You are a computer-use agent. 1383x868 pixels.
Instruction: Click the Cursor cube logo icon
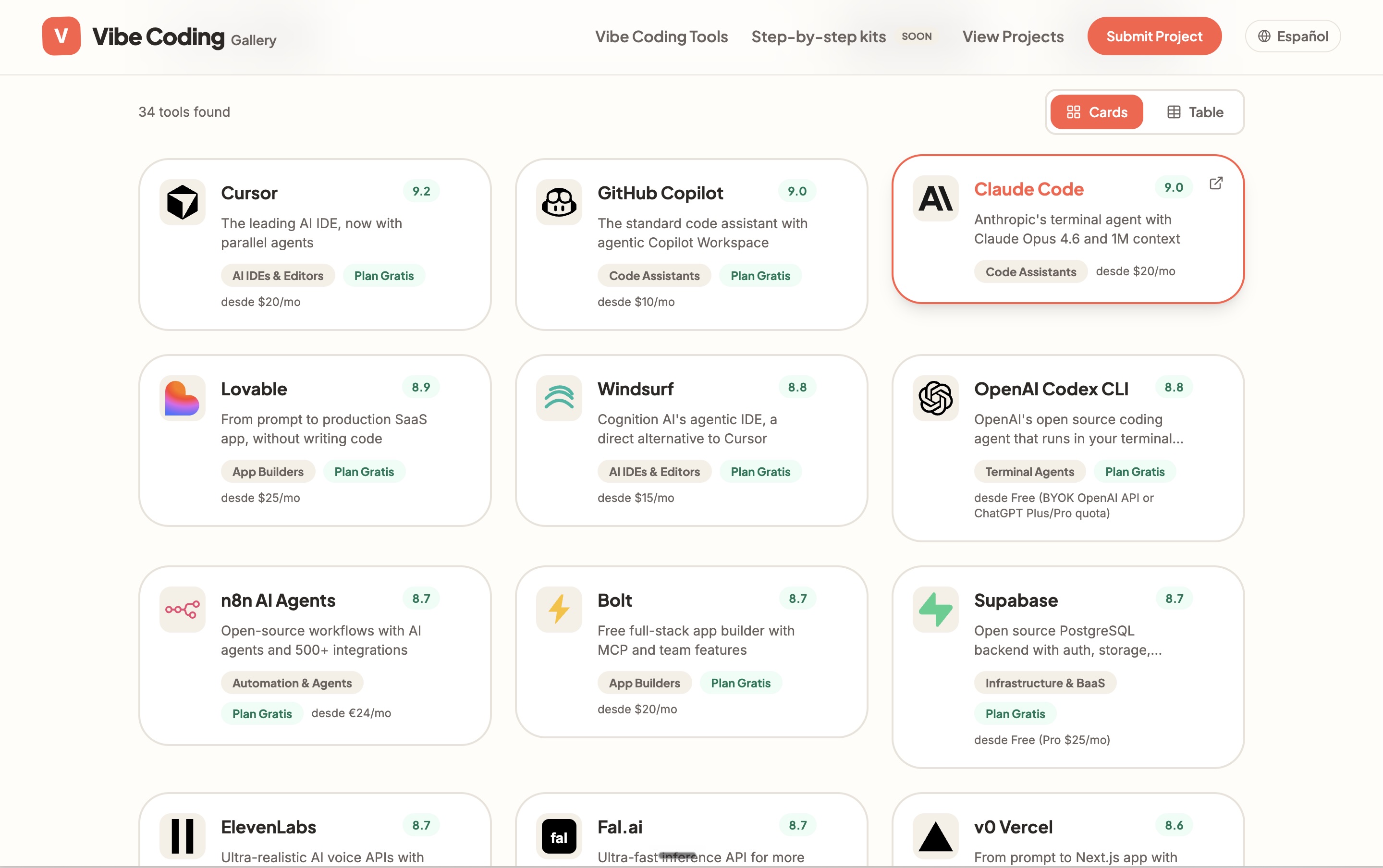point(183,202)
